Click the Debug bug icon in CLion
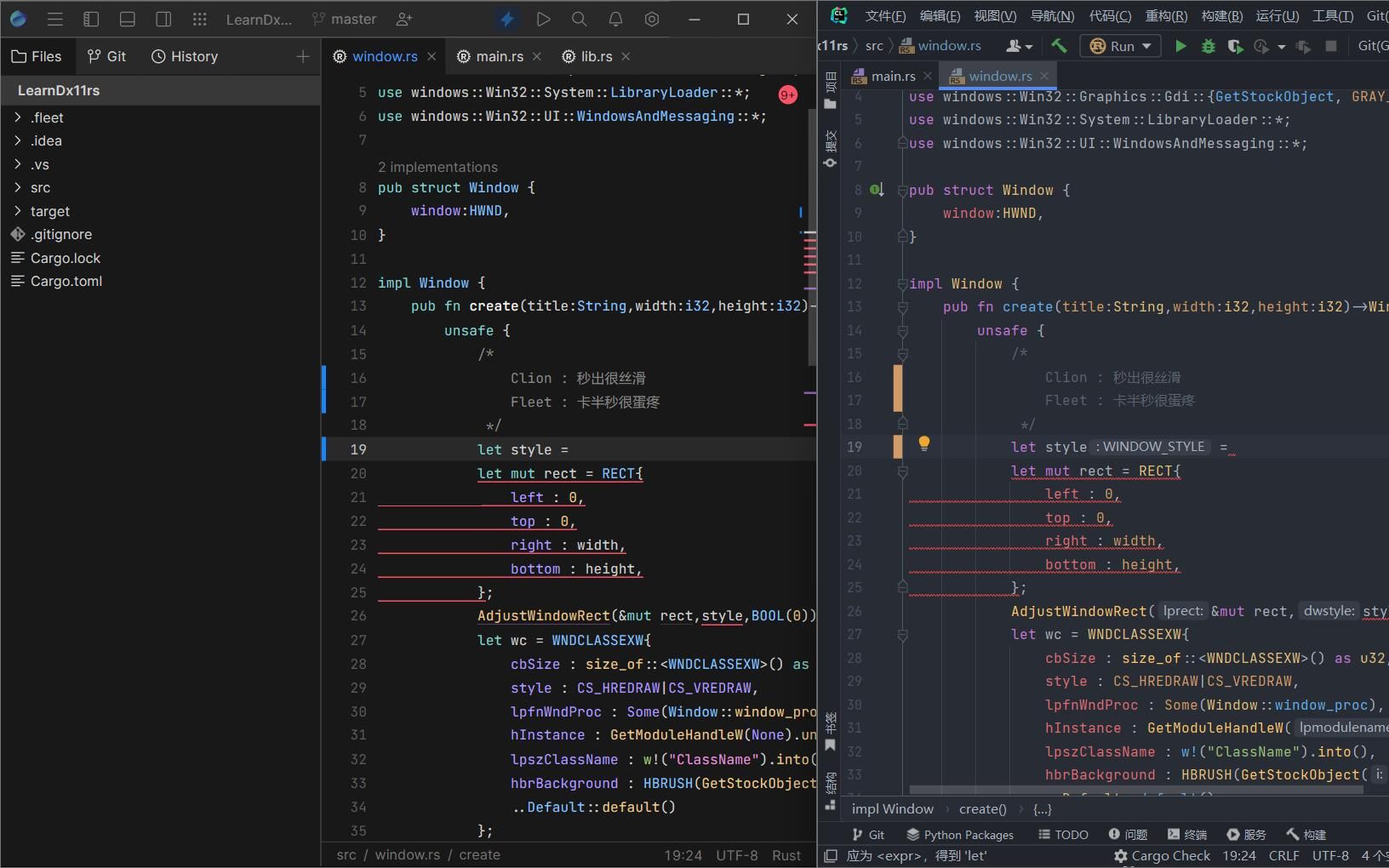The width and height of the screenshot is (1389, 868). pos(1208,46)
